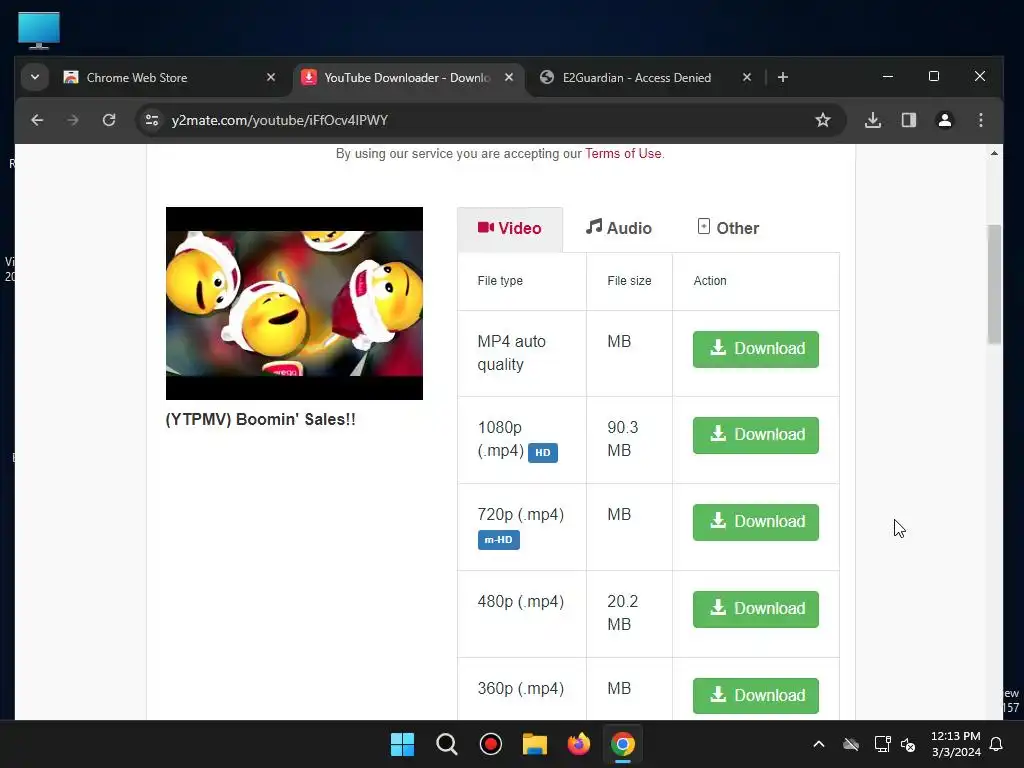
Task: Open Chrome downloads icon
Action: pos(873,120)
